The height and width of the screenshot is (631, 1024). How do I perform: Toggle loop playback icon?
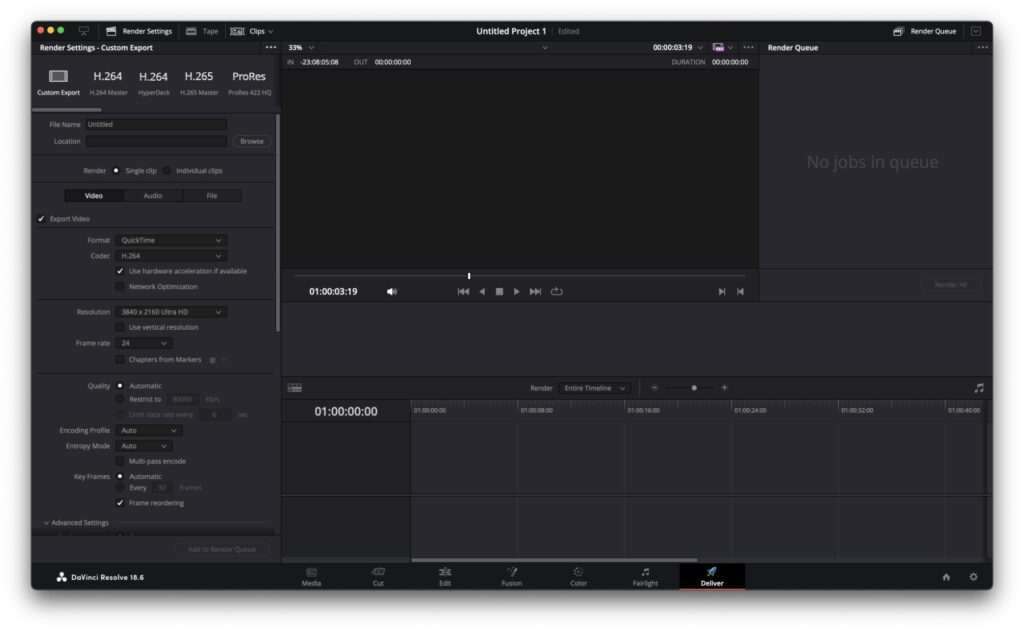point(557,292)
